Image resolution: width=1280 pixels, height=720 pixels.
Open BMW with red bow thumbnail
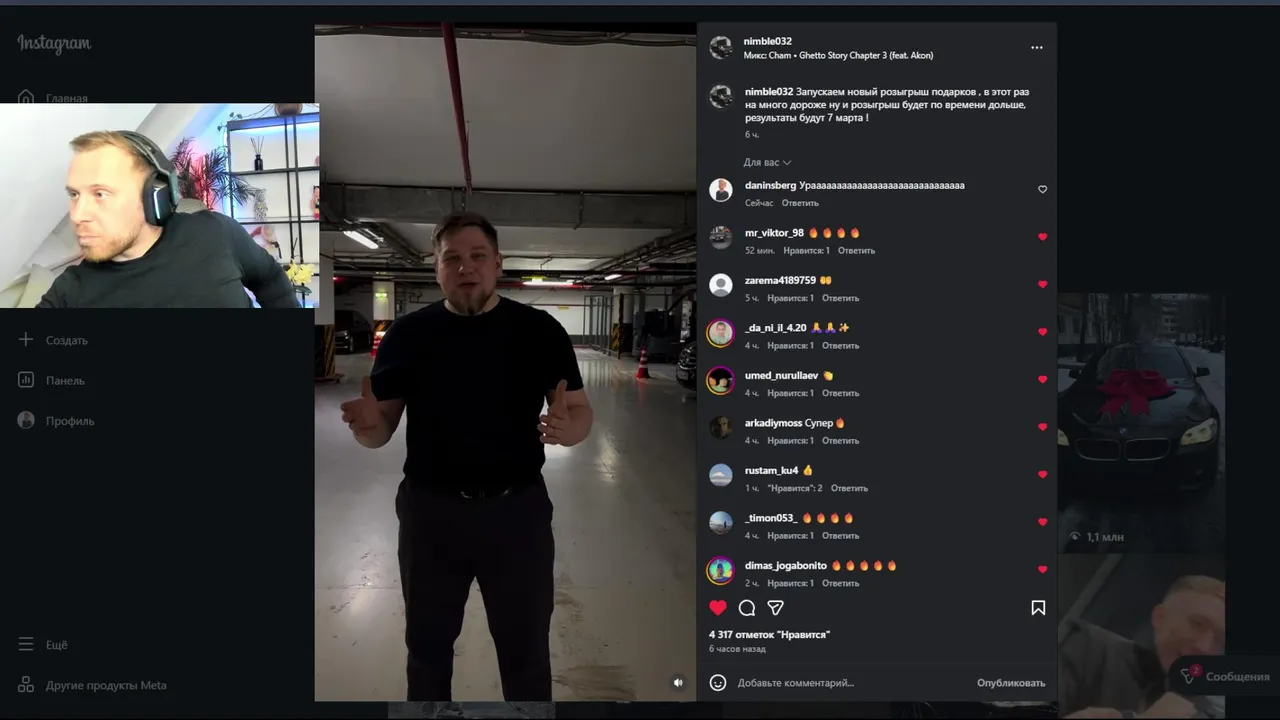(1141, 422)
